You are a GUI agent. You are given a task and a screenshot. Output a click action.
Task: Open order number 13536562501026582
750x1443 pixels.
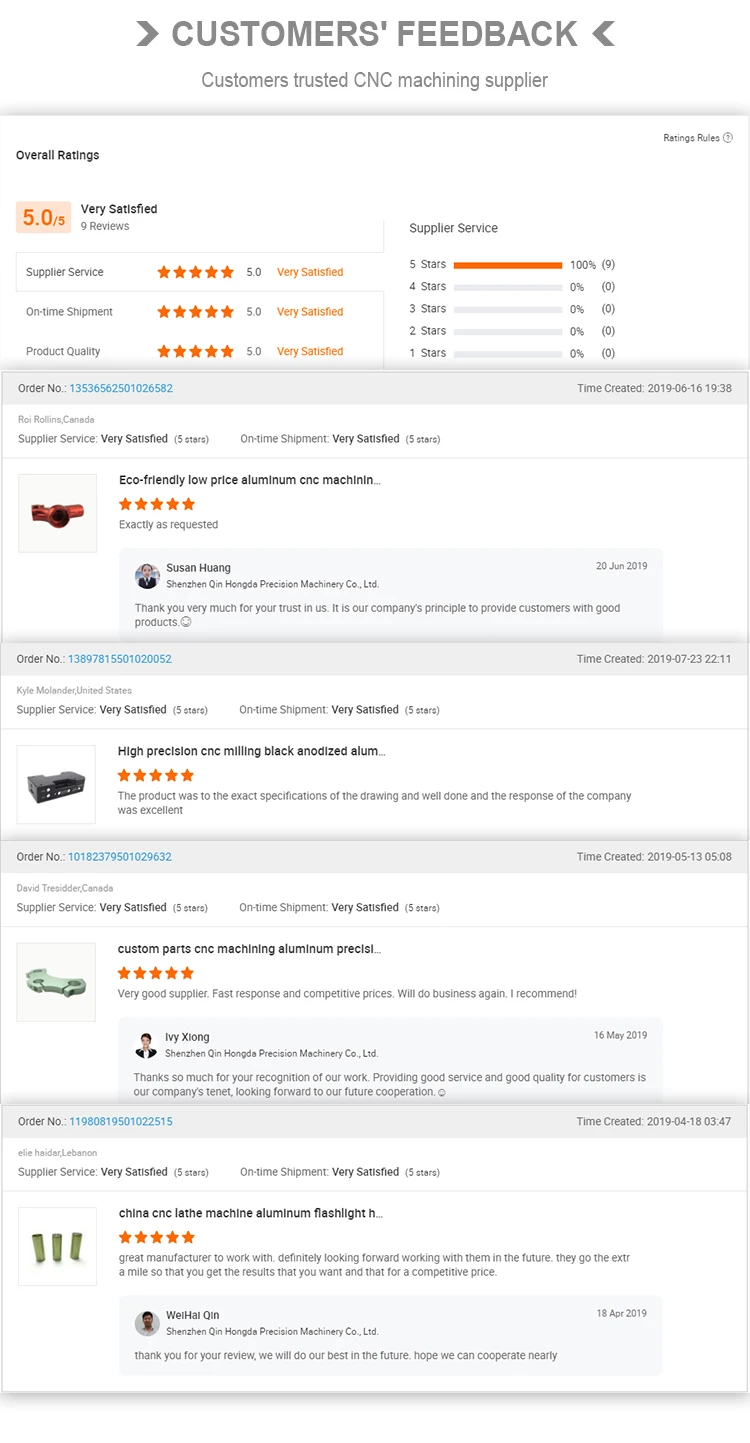[121, 389]
